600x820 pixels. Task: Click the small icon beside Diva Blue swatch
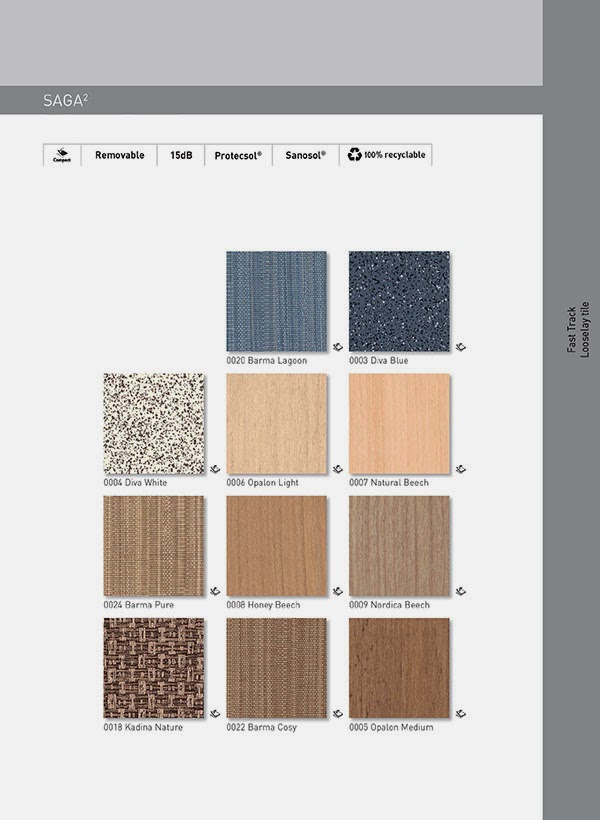coord(461,347)
